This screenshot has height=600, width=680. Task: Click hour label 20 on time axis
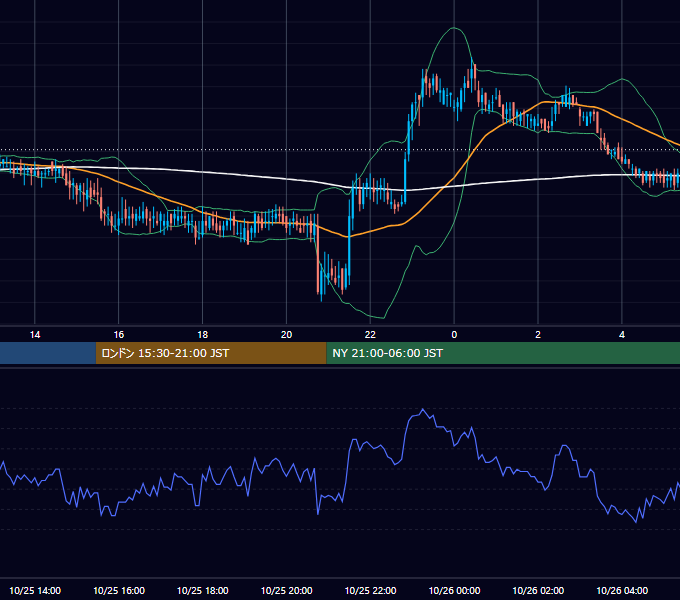[x=286, y=335]
